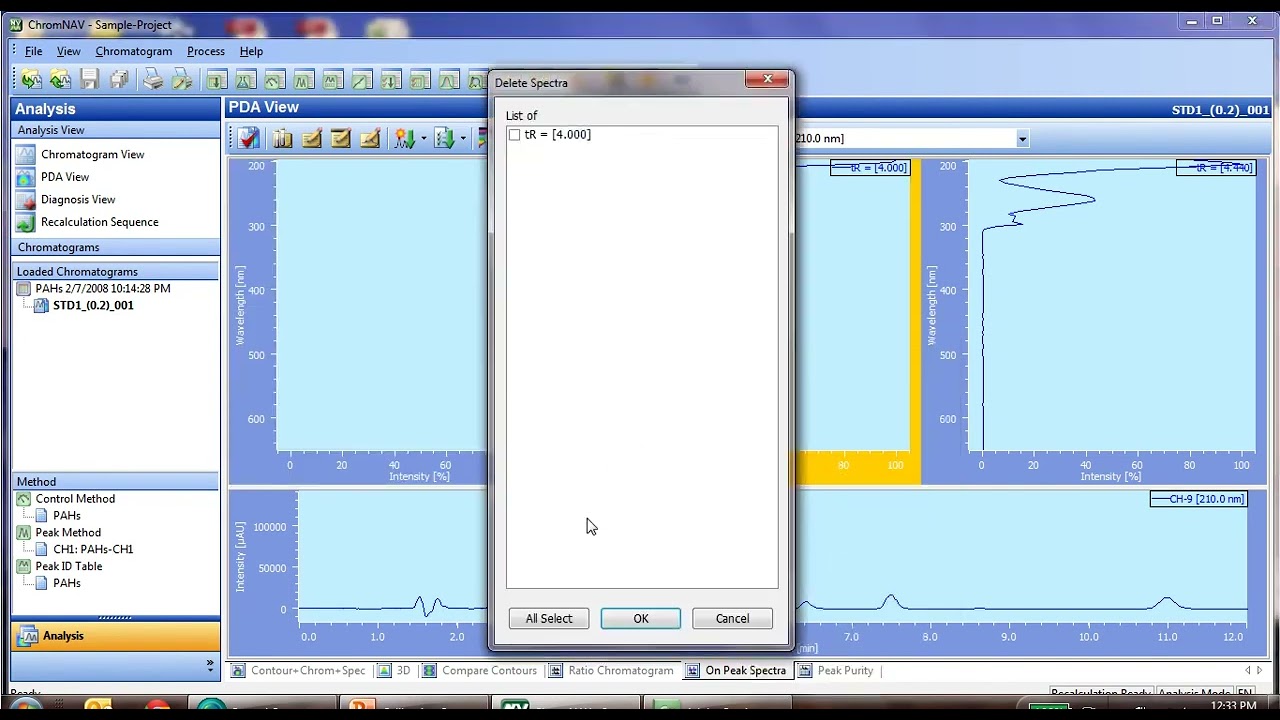Collapse the Analysis View section header
This screenshot has height=720, width=1280.
coord(116,130)
